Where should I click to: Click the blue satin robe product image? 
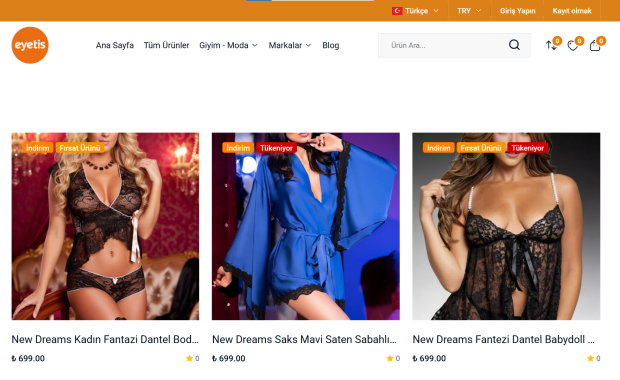[x=306, y=226]
